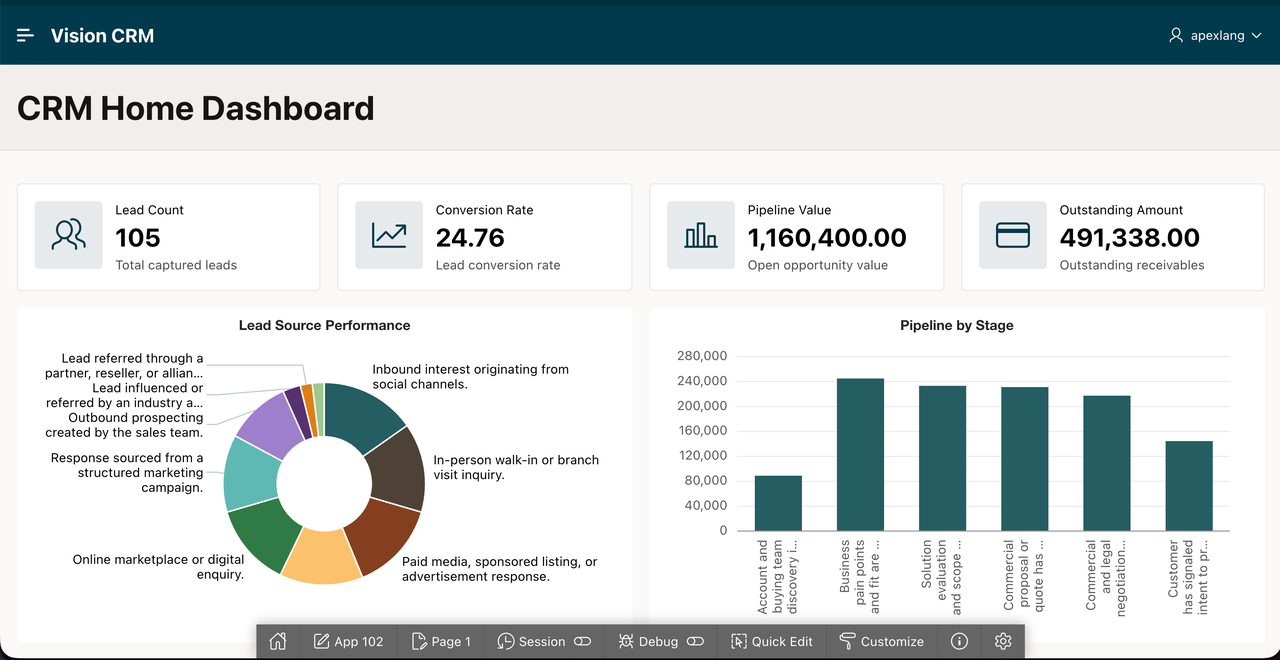Go to developer toolbar Home icon

pyautogui.click(x=278, y=641)
